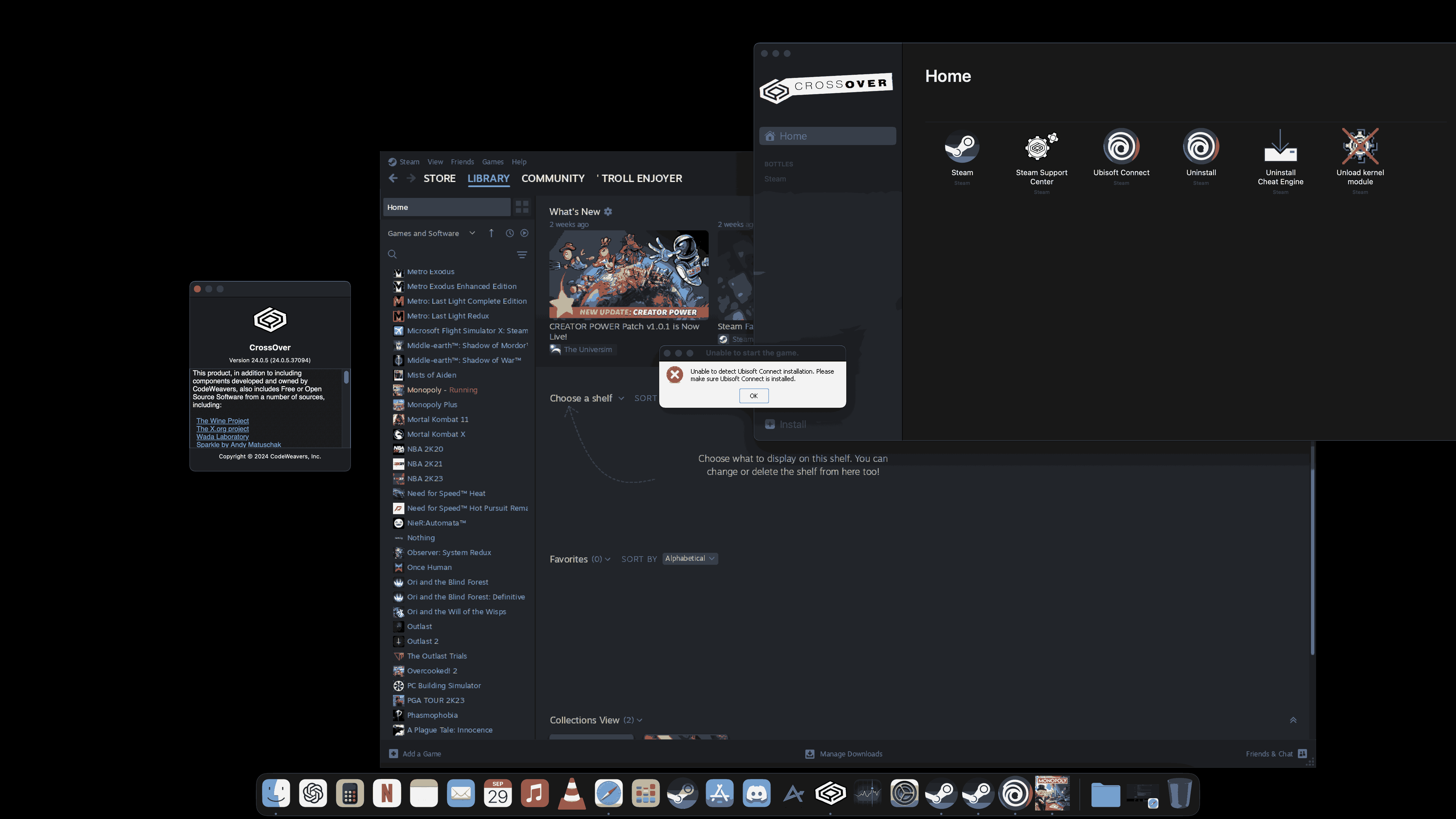
Task: Click the Discord icon in the Dock
Action: click(x=756, y=794)
